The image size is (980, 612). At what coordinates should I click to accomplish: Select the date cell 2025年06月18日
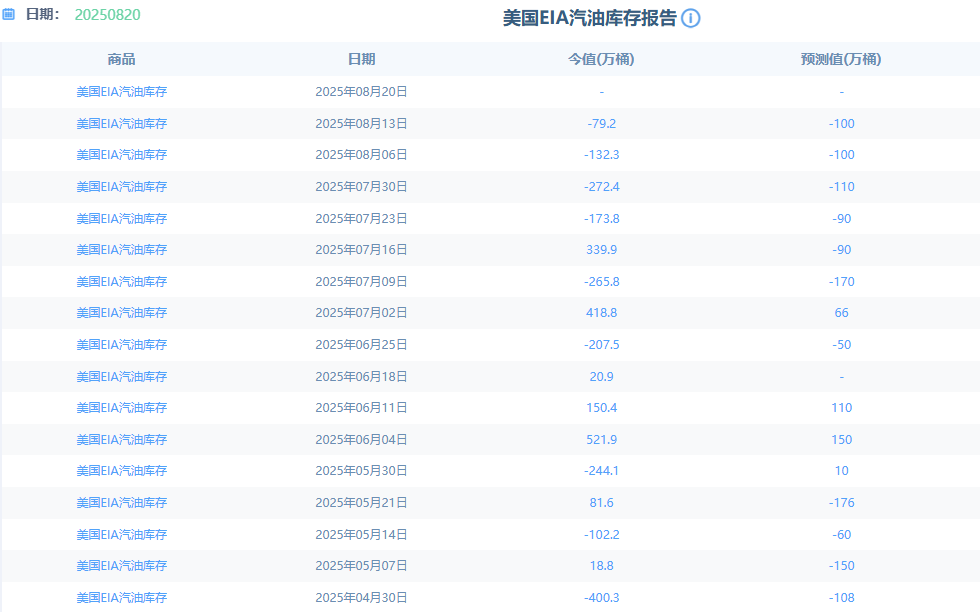(361, 377)
